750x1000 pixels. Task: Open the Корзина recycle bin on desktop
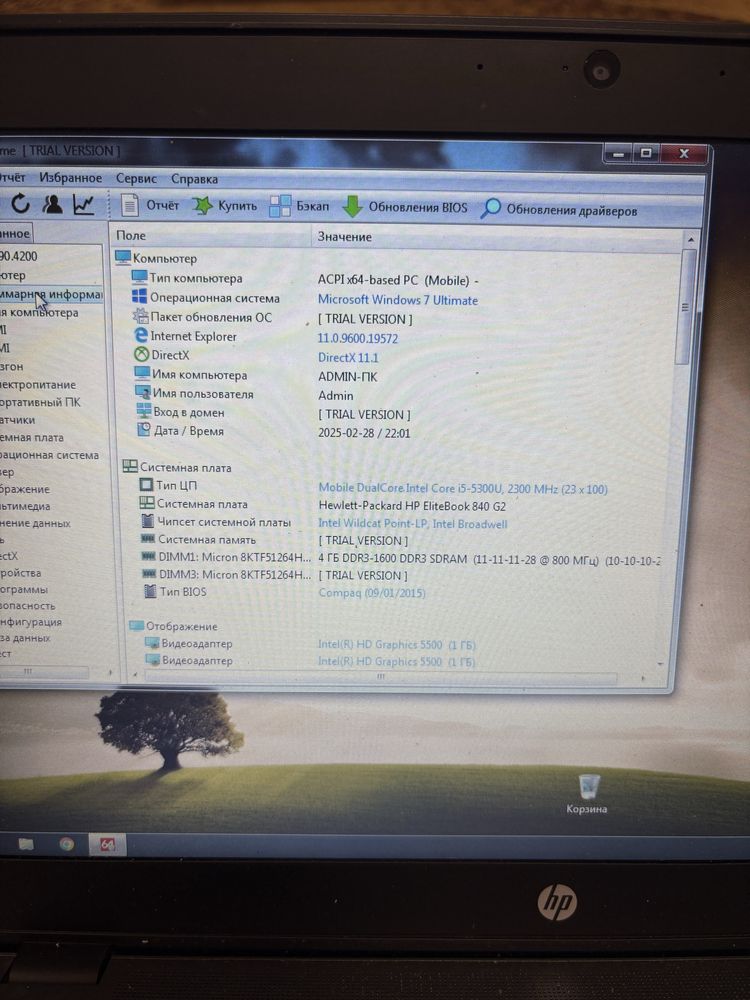(587, 792)
